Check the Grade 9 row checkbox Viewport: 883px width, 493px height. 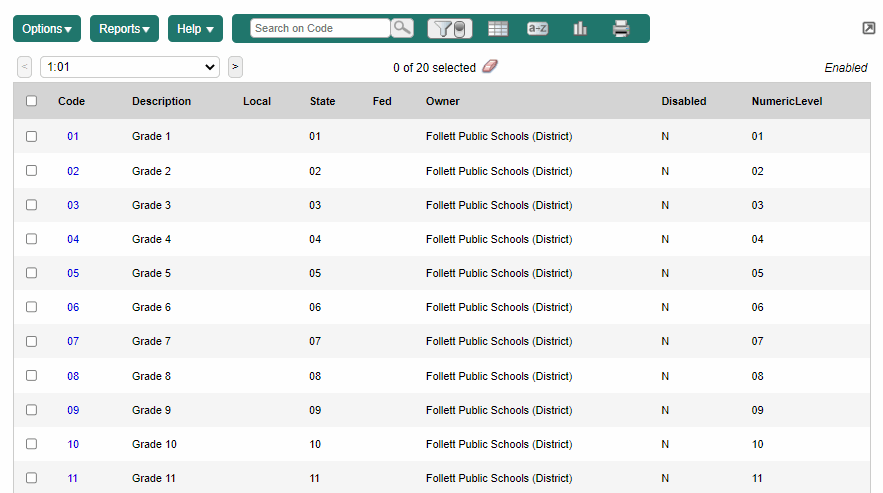coord(32,410)
